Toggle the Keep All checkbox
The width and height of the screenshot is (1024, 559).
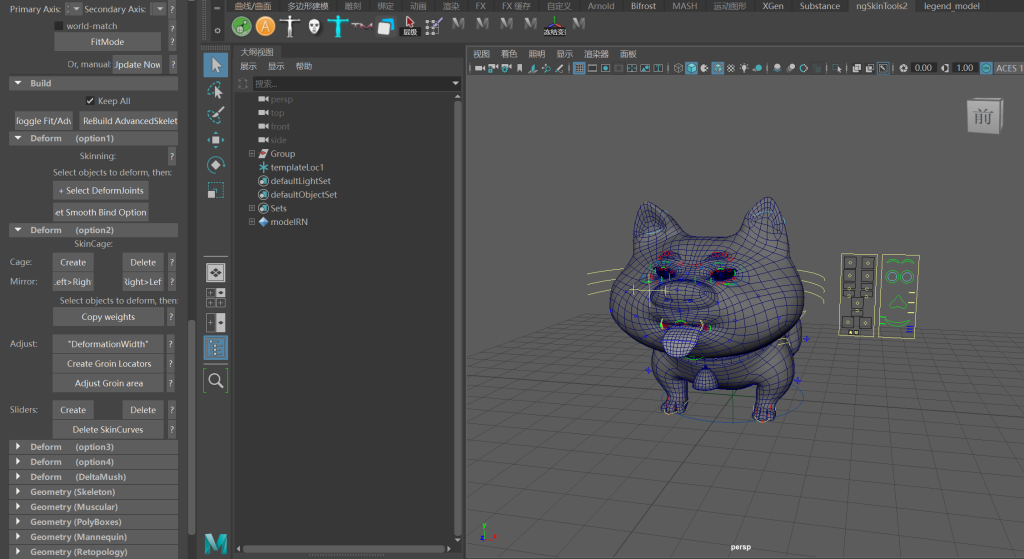click(x=90, y=101)
